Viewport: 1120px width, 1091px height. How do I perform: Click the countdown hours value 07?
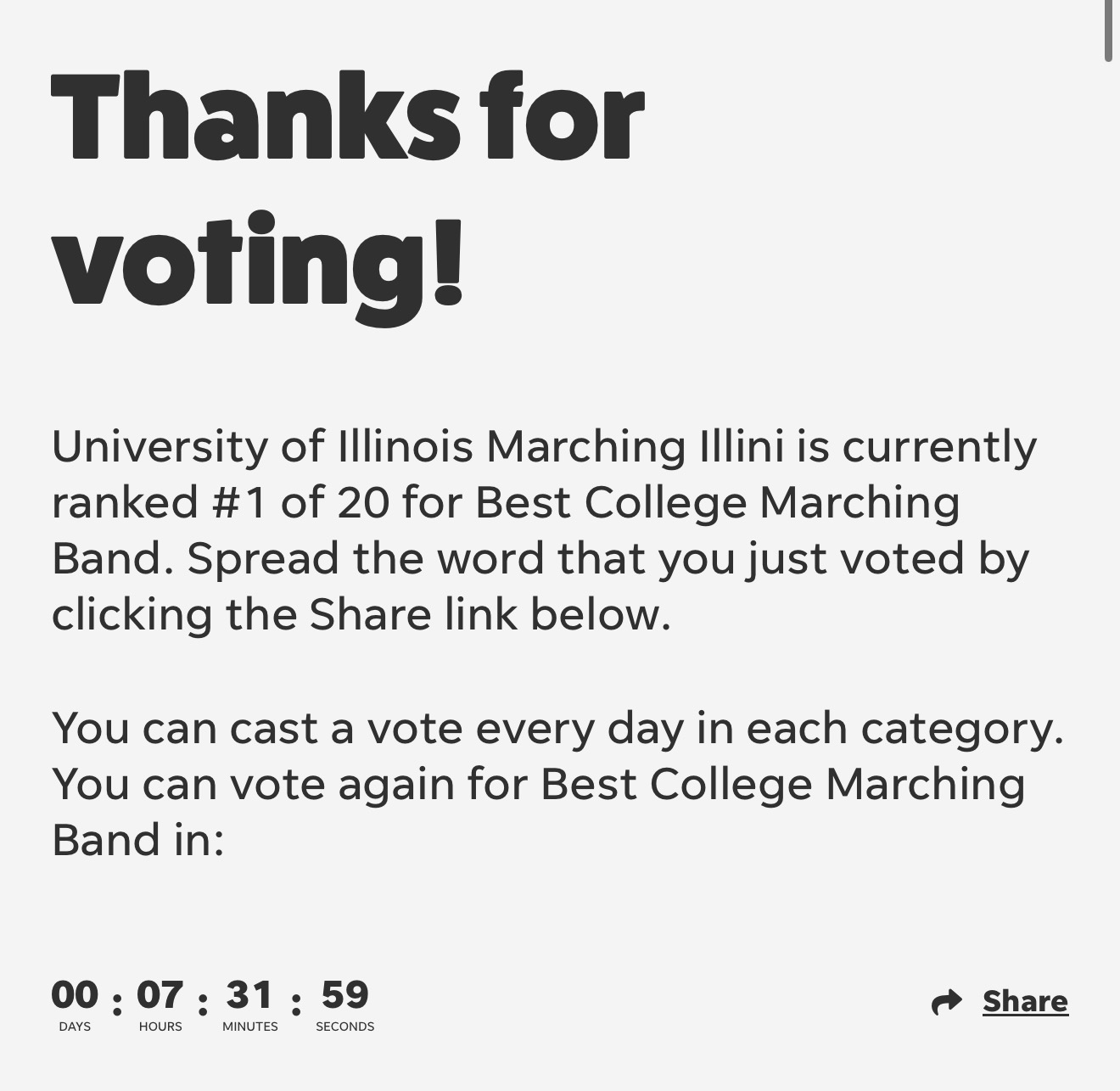(x=160, y=994)
